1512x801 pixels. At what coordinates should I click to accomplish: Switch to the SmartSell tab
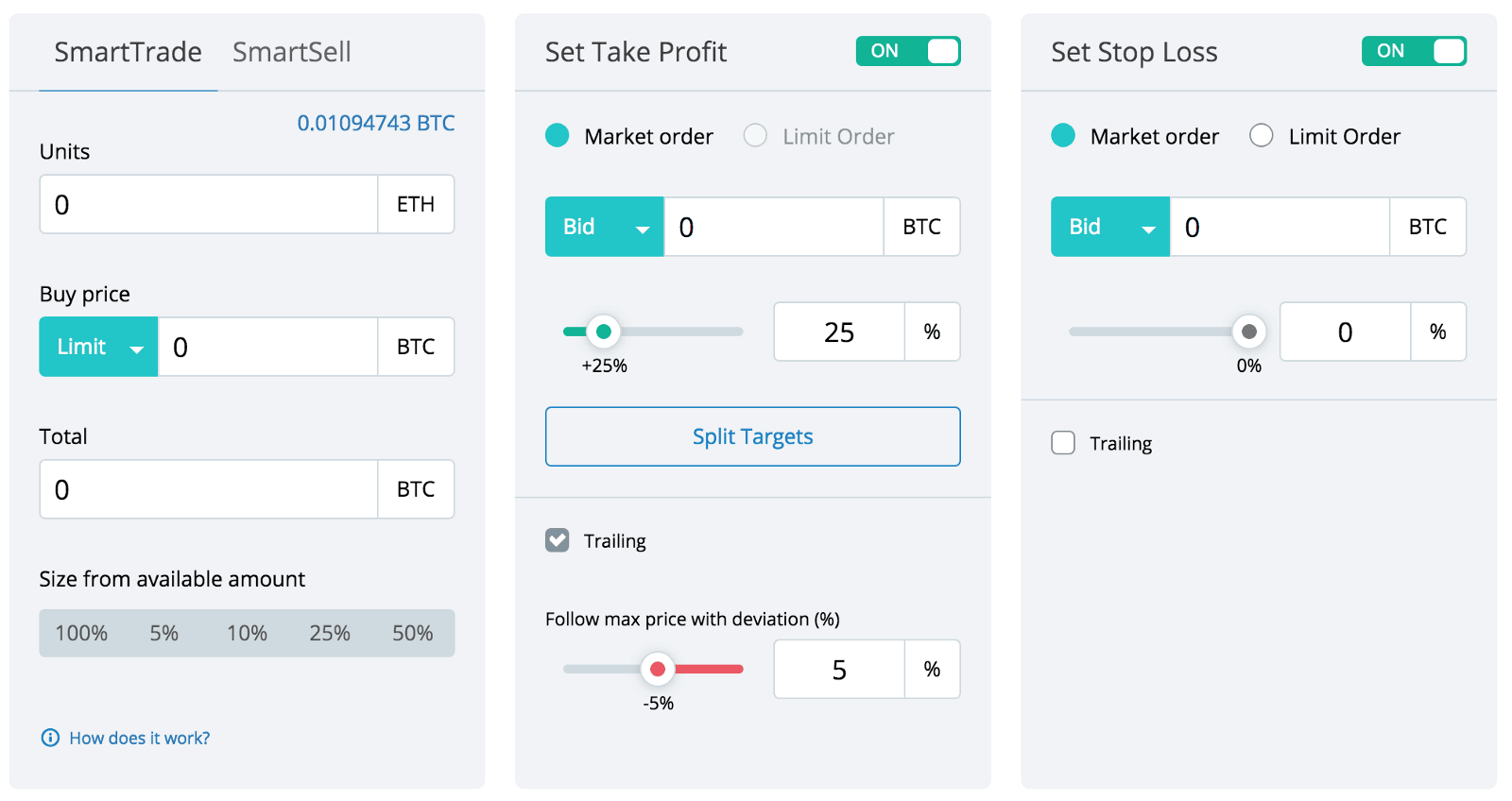coord(292,52)
